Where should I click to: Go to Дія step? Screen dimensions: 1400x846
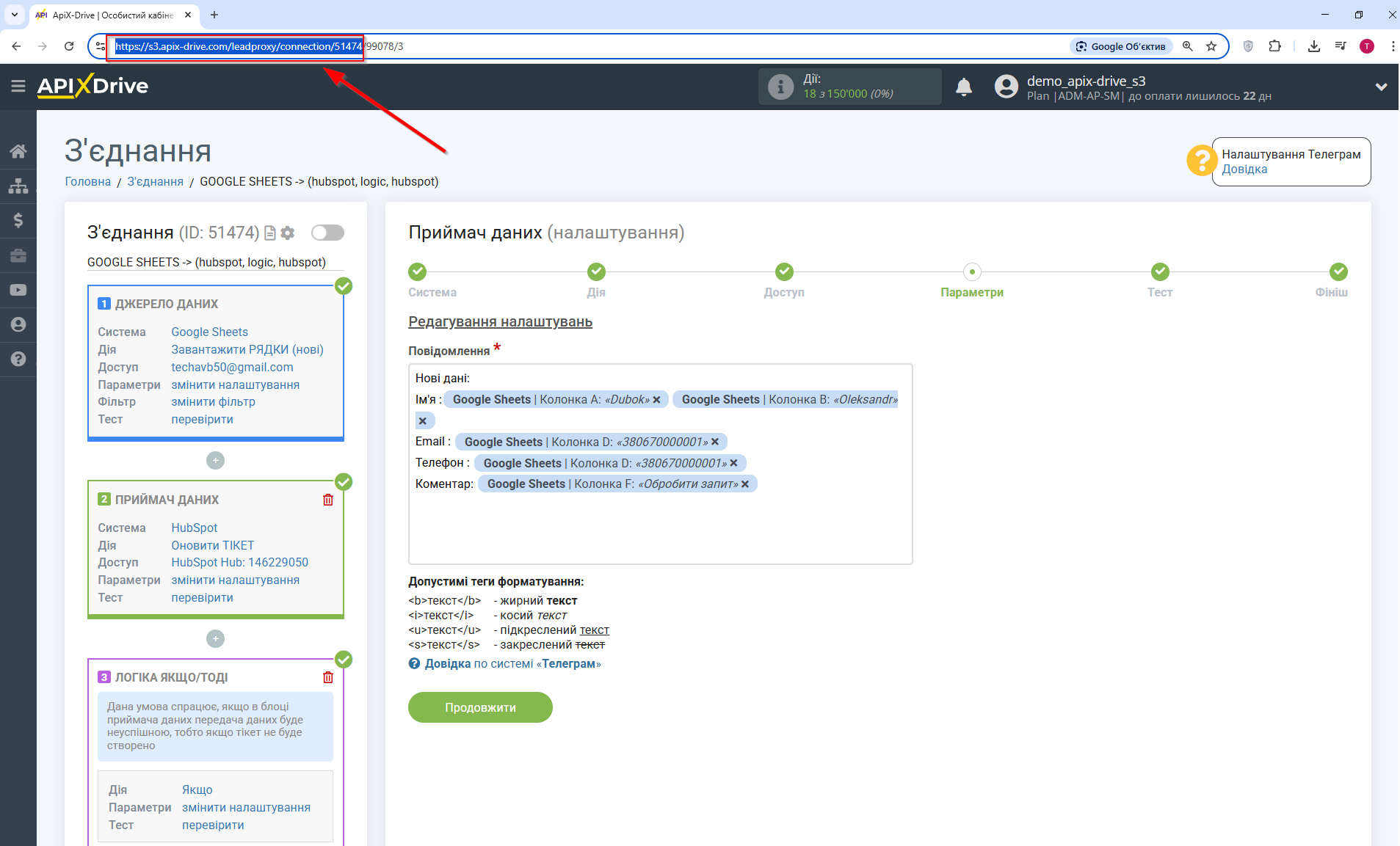tap(596, 271)
